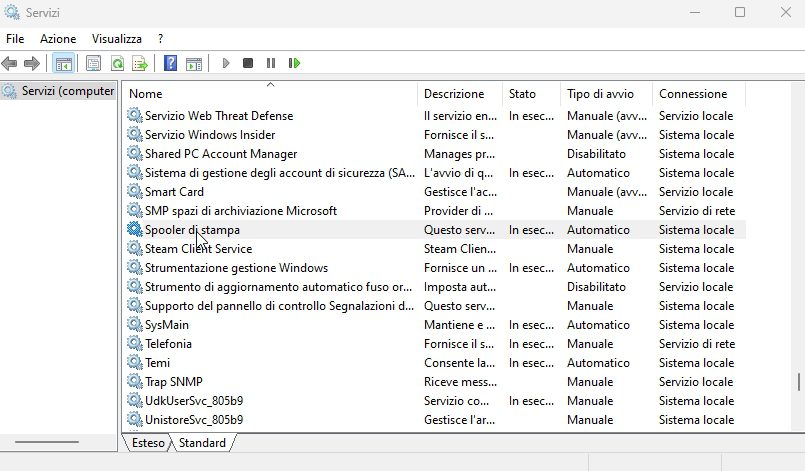
Task: Select the Smart Card service name
Action: click(174, 192)
